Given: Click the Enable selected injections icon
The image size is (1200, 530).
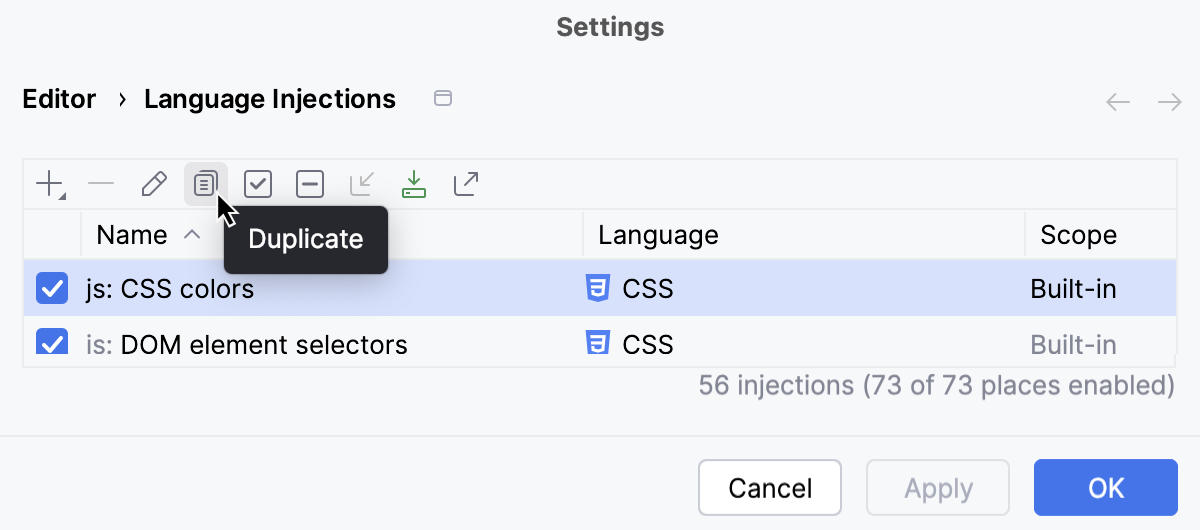Looking at the screenshot, I should [258, 184].
